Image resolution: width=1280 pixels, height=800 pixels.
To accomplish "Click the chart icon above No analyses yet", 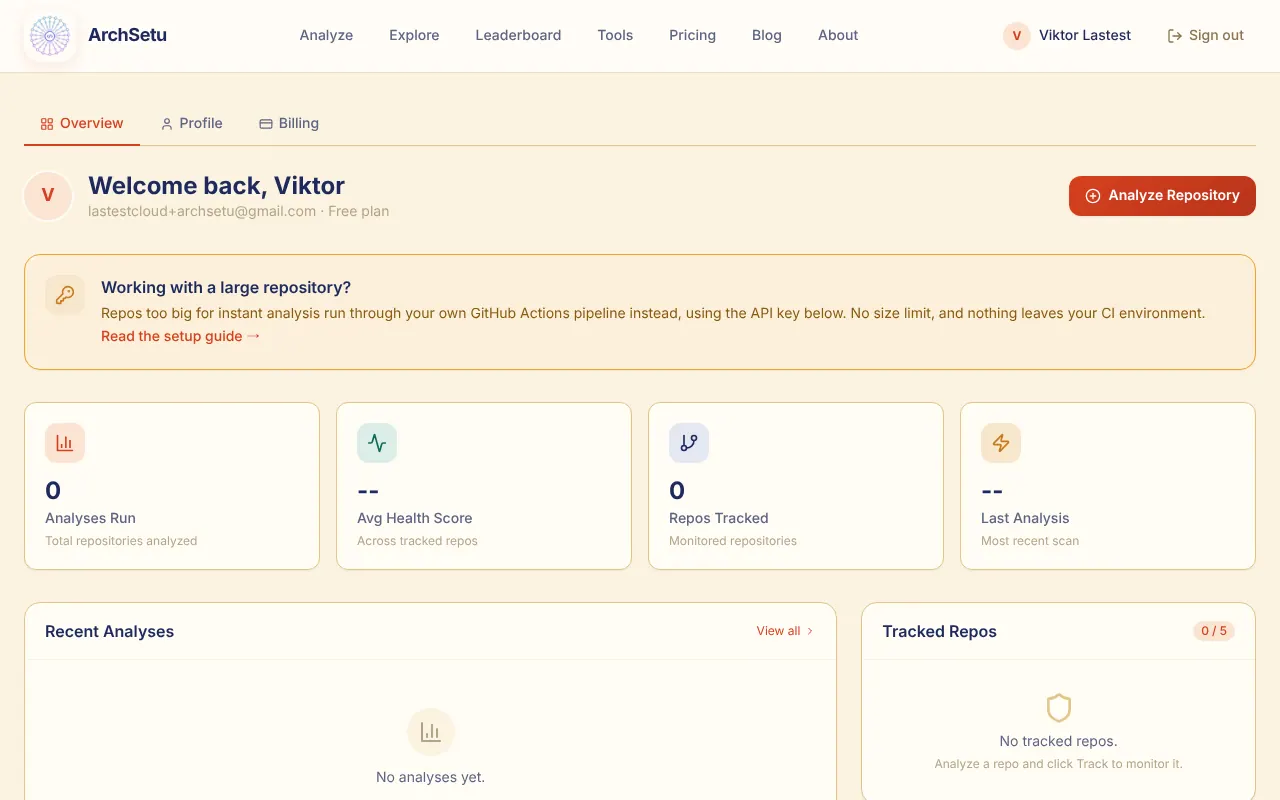I will point(431,732).
